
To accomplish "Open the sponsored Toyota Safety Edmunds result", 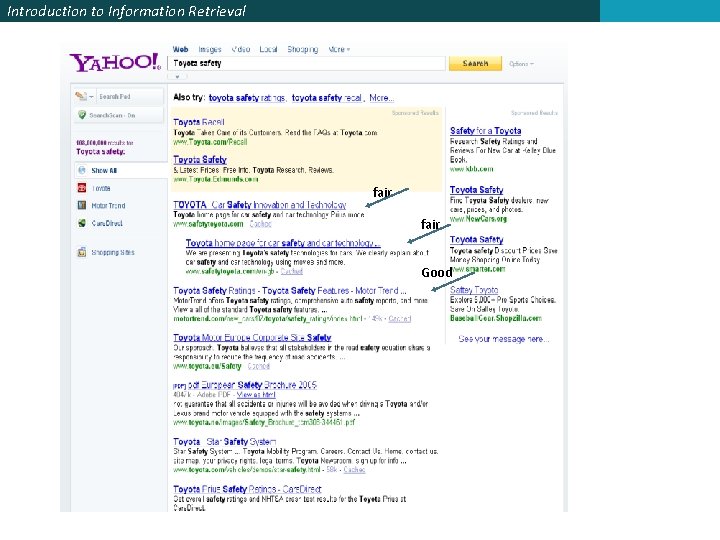I will (x=200, y=160).
